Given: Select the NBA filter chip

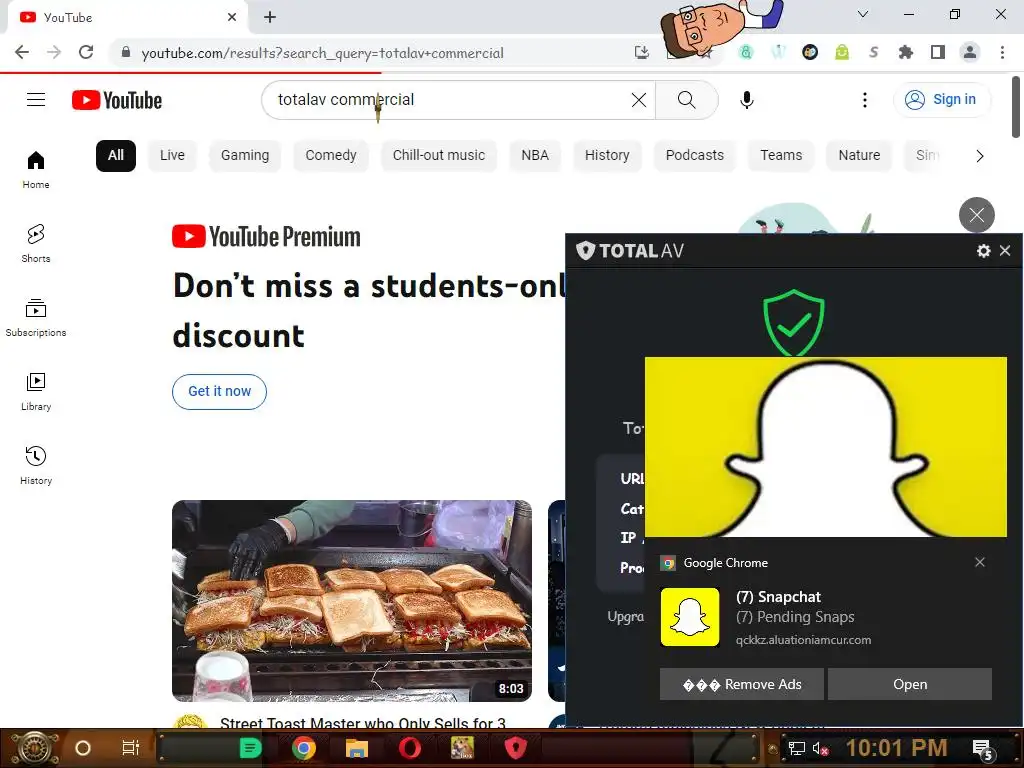Looking at the screenshot, I should click(x=535, y=155).
